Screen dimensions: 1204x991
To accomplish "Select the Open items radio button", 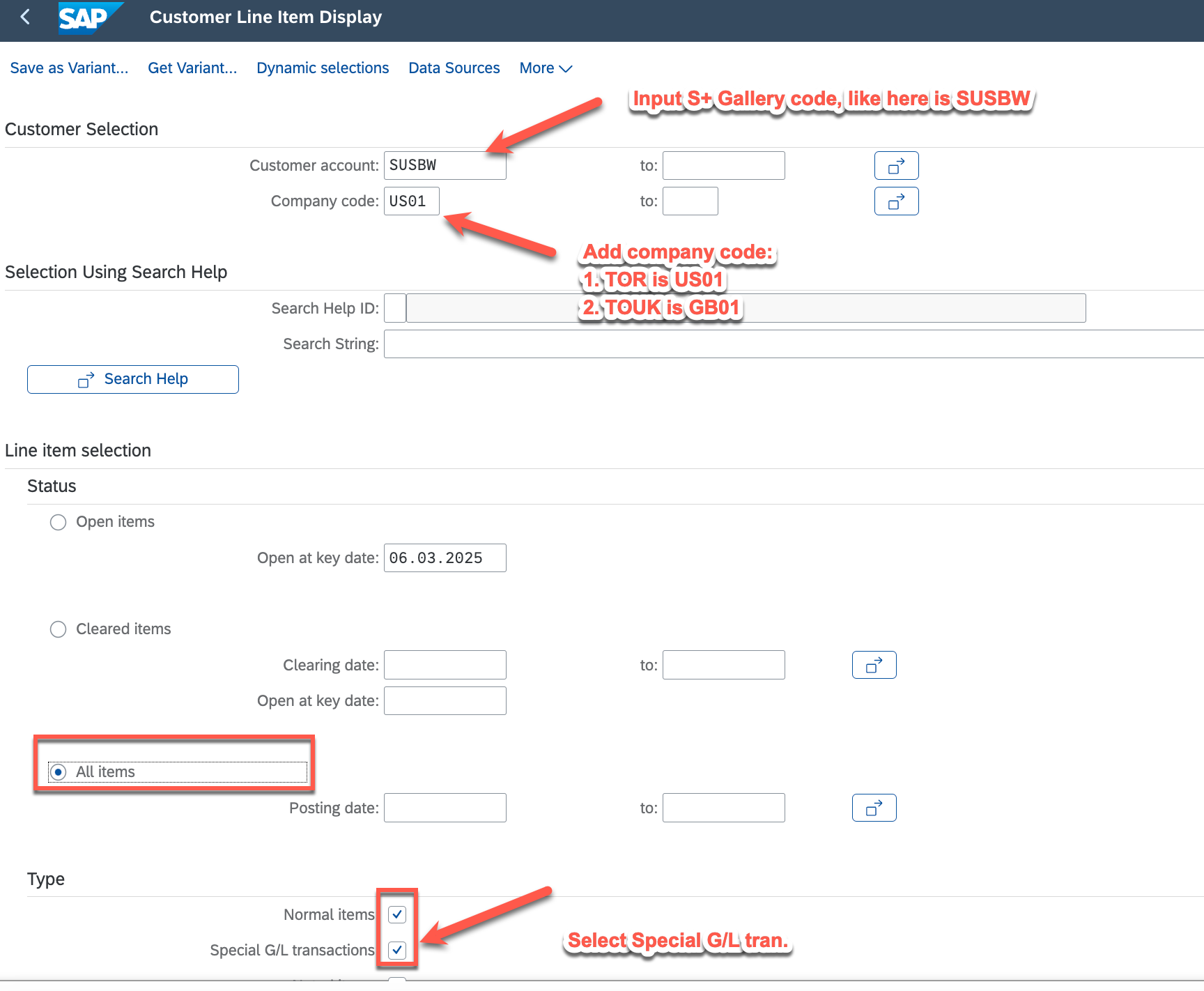I will click(x=59, y=523).
